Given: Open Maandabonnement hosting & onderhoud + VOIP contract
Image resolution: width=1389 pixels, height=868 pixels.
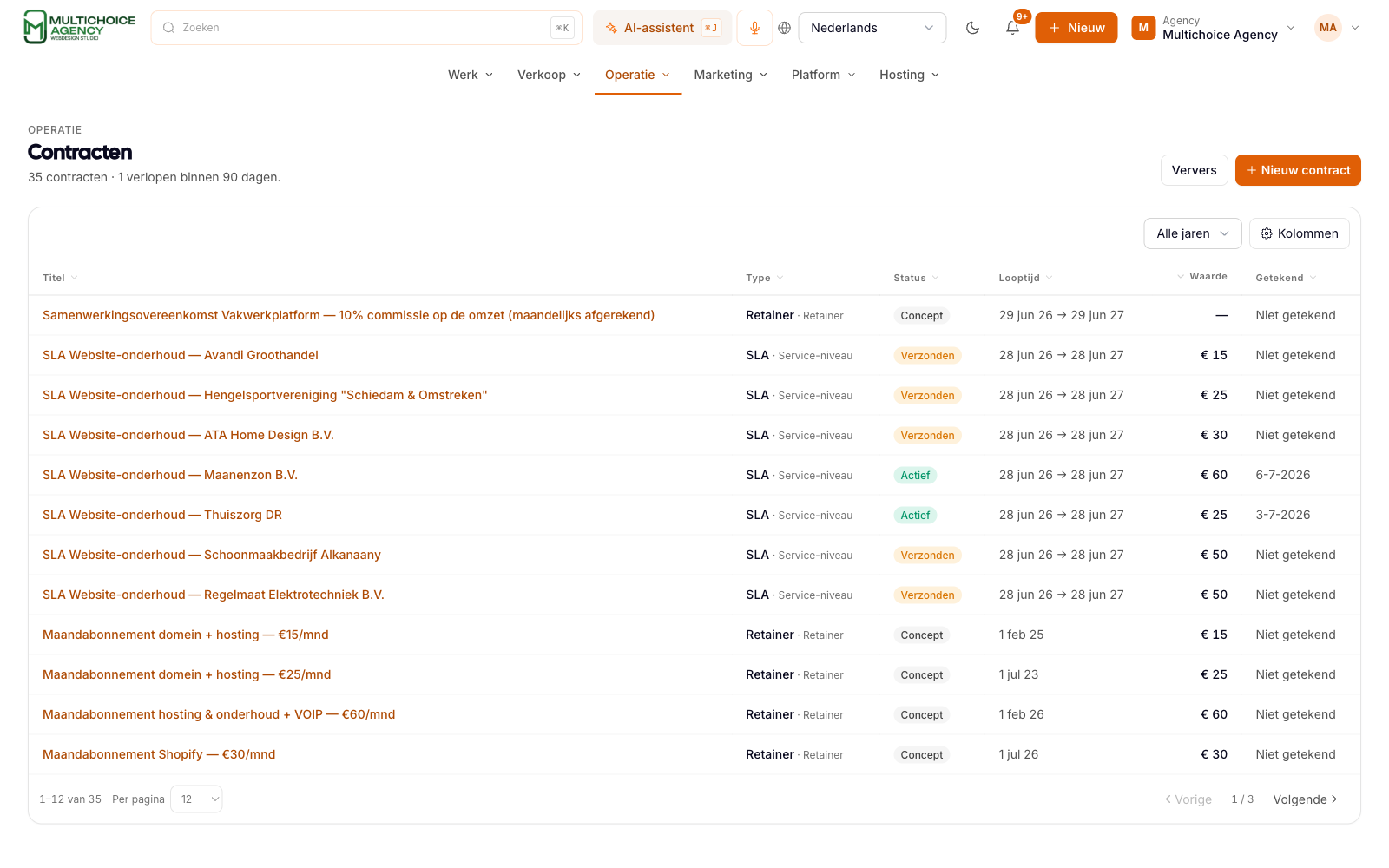Looking at the screenshot, I should coord(219,714).
